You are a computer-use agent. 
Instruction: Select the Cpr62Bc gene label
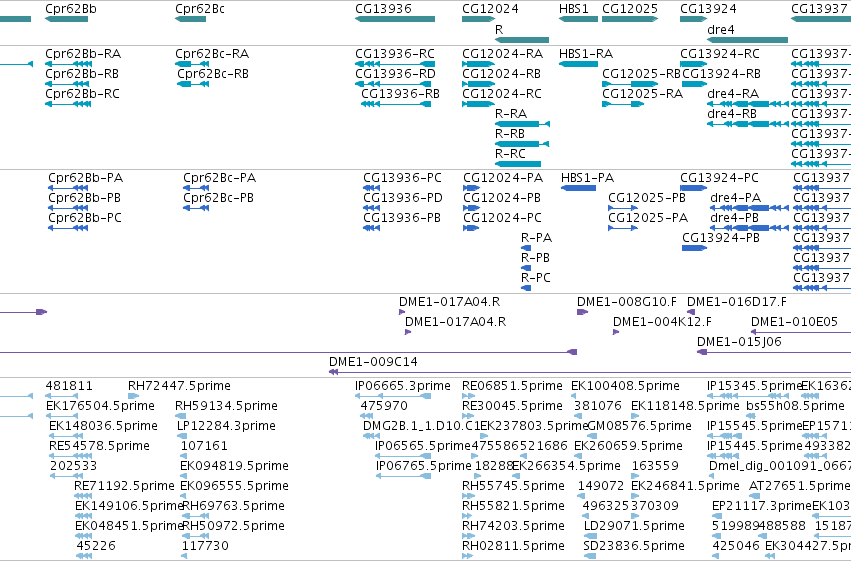tap(199, 9)
